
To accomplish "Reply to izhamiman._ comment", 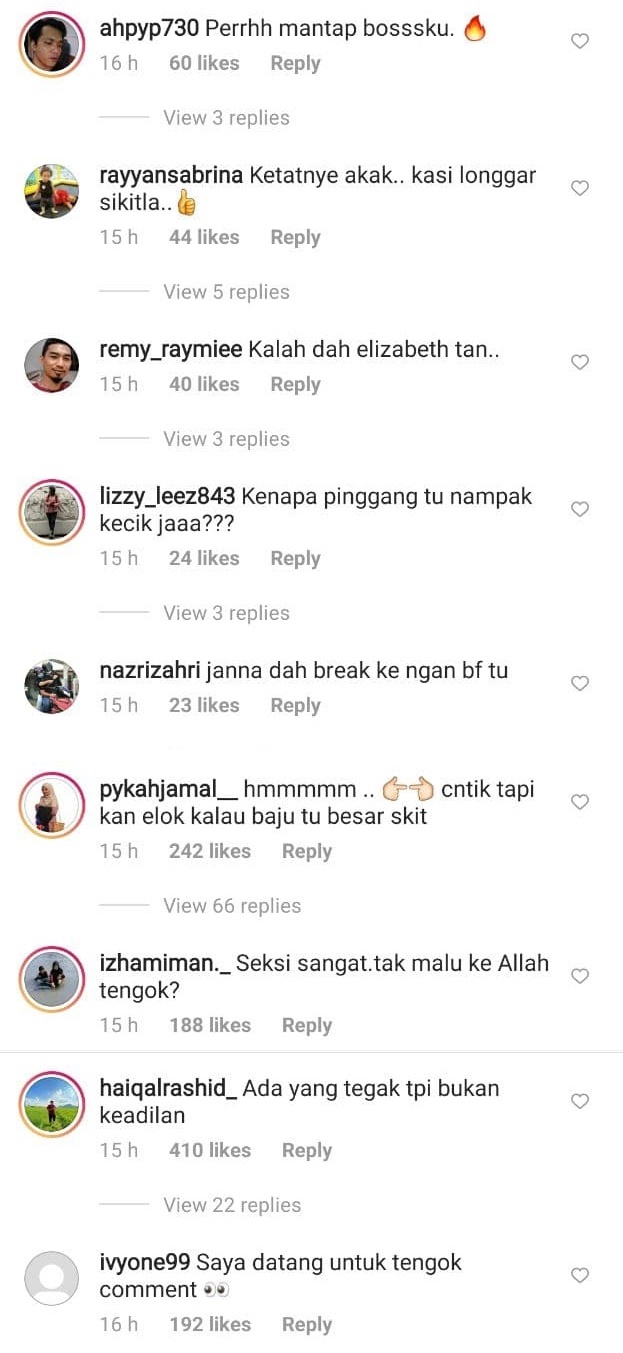I will click(x=306, y=1025).
